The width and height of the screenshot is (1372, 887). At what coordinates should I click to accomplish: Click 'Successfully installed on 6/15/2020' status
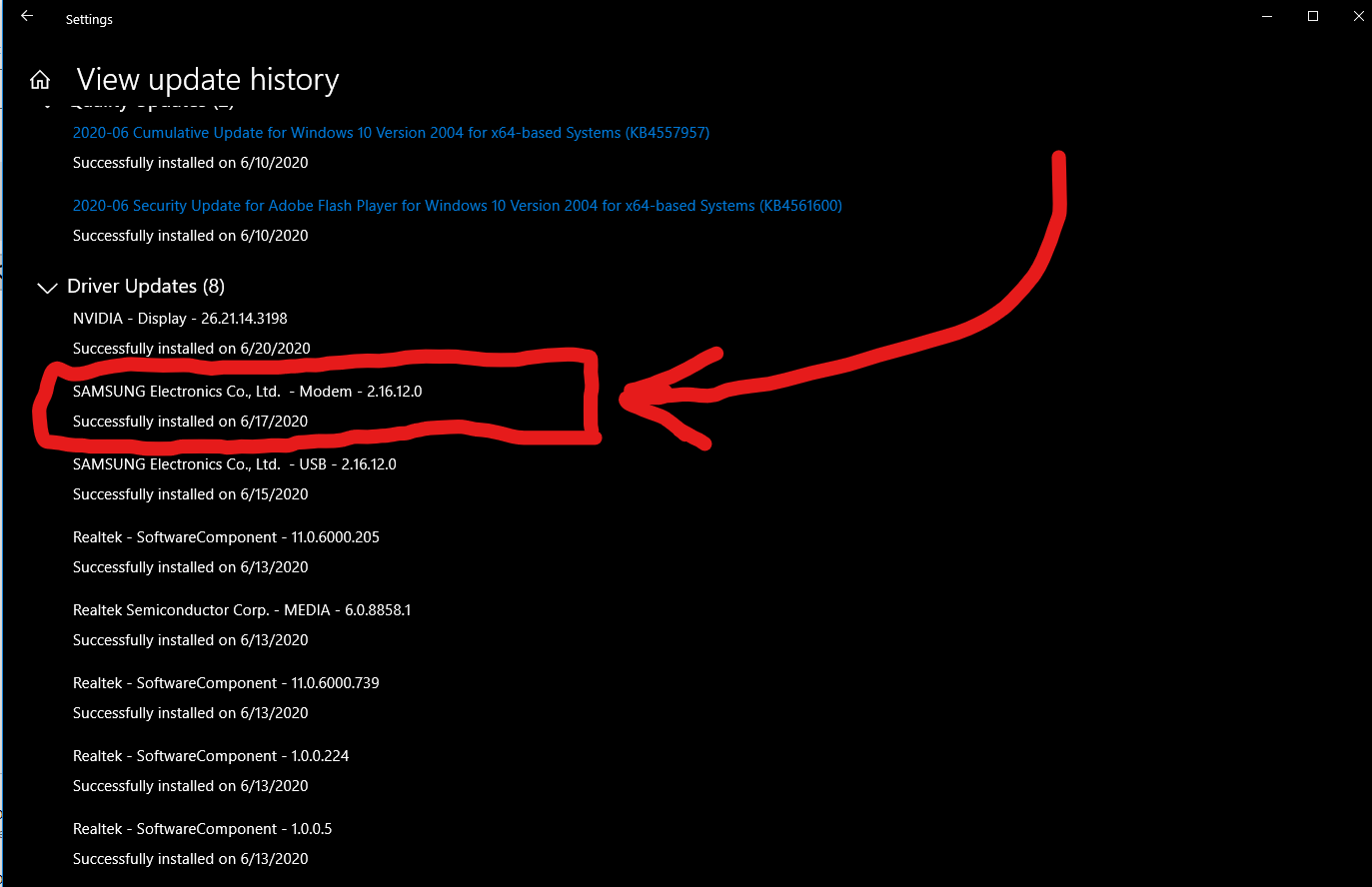pos(191,494)
